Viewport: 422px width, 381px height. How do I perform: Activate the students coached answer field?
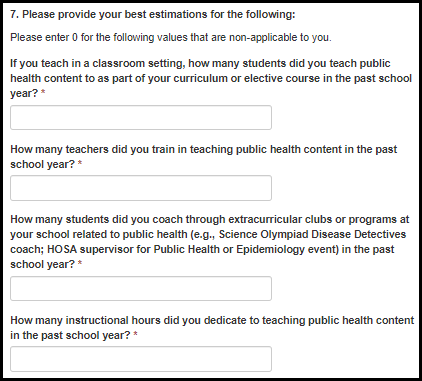point(141,289)
